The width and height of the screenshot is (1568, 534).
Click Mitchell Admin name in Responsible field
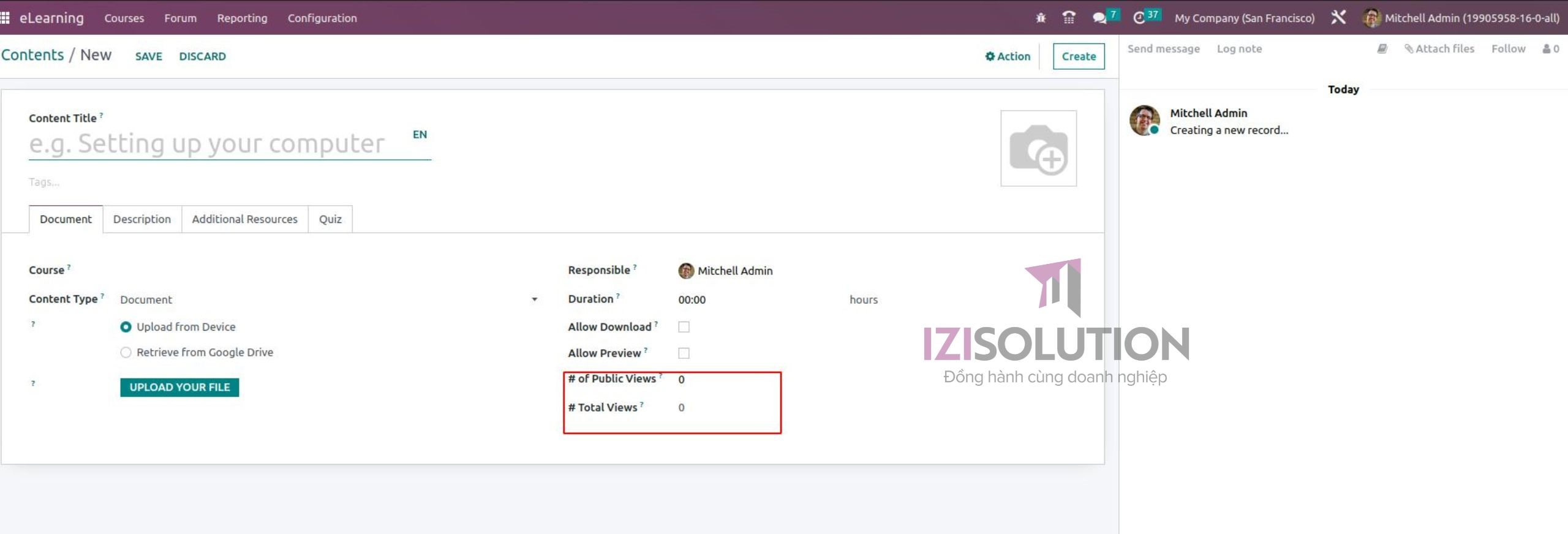735,271
